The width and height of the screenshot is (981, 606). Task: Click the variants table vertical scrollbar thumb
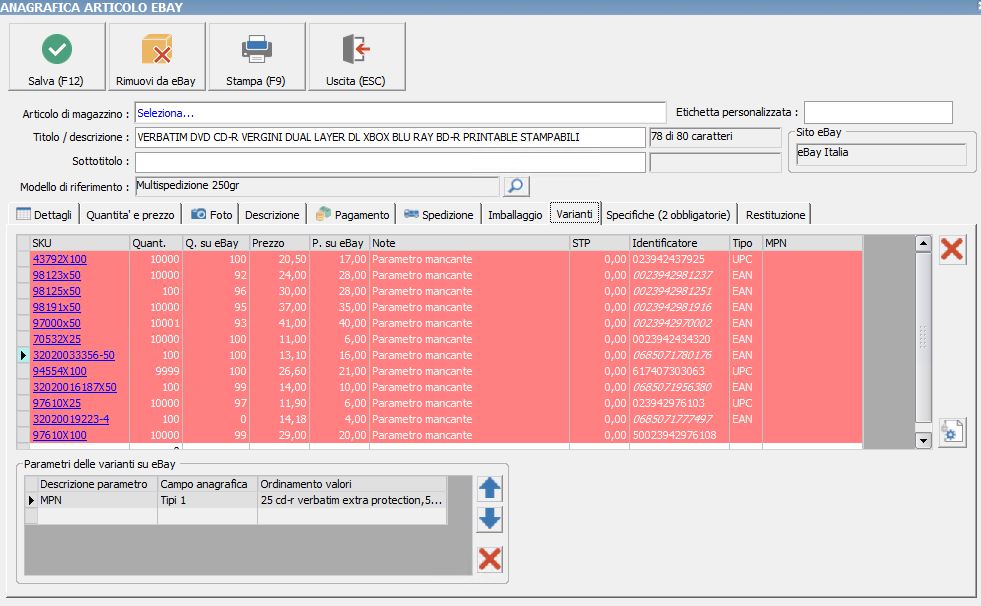point(923,337)
